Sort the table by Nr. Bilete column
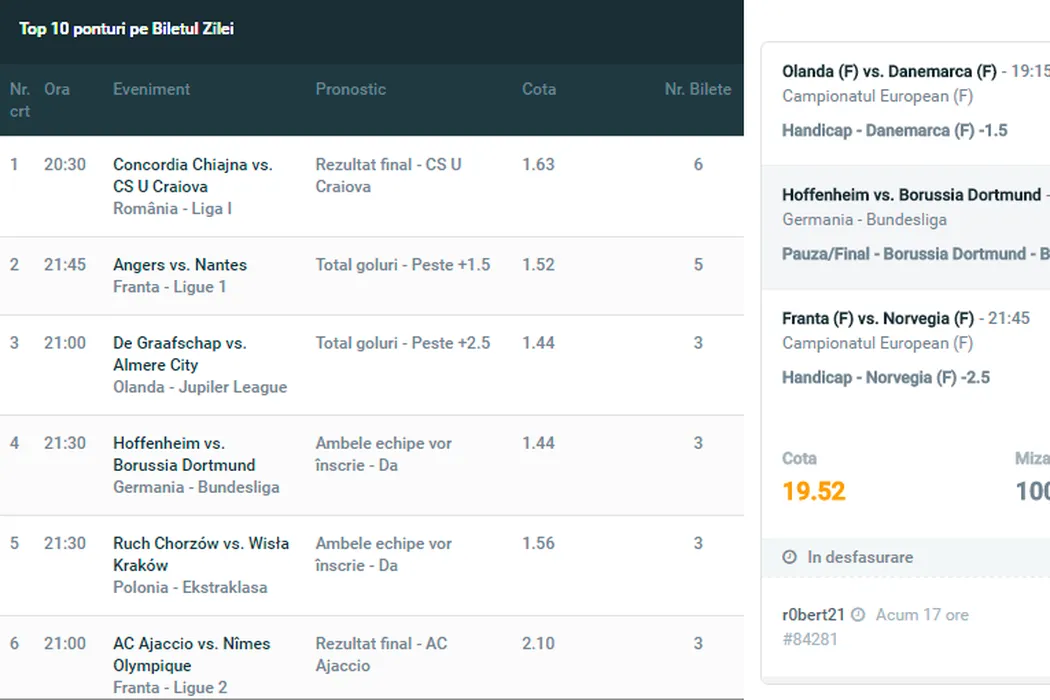 pyautogui.click(x=697, y=89)
